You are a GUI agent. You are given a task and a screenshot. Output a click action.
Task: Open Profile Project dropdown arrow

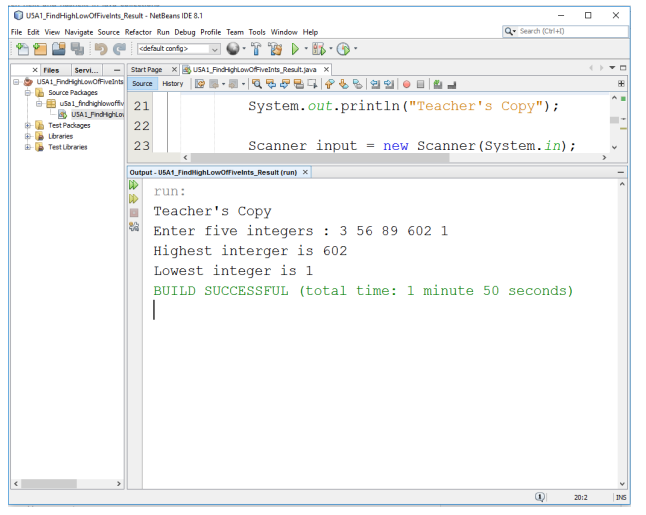click(355, 49)
